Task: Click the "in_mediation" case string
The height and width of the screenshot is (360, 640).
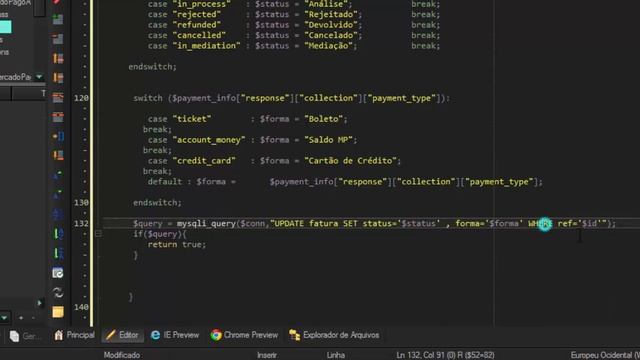Action: (x=206, y=46)
